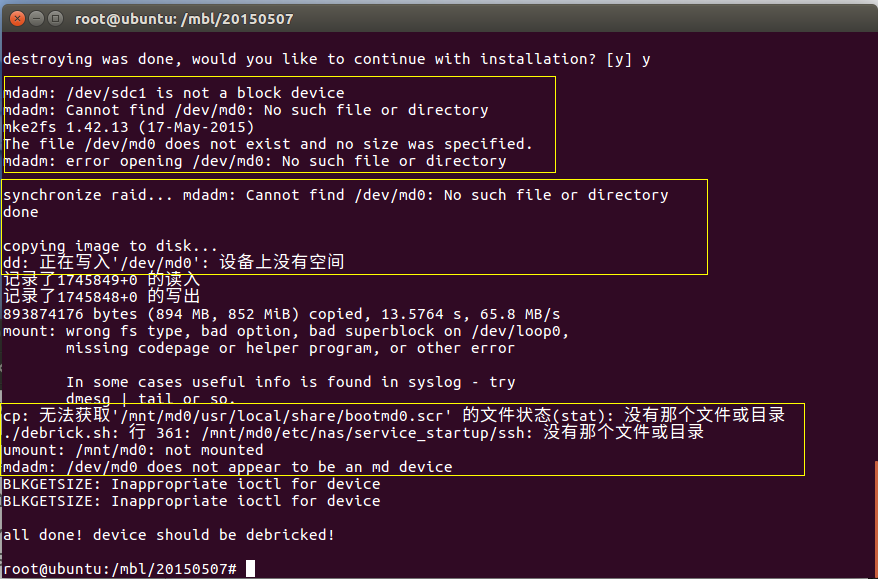Minimize the terminal window

click(36, 18)
